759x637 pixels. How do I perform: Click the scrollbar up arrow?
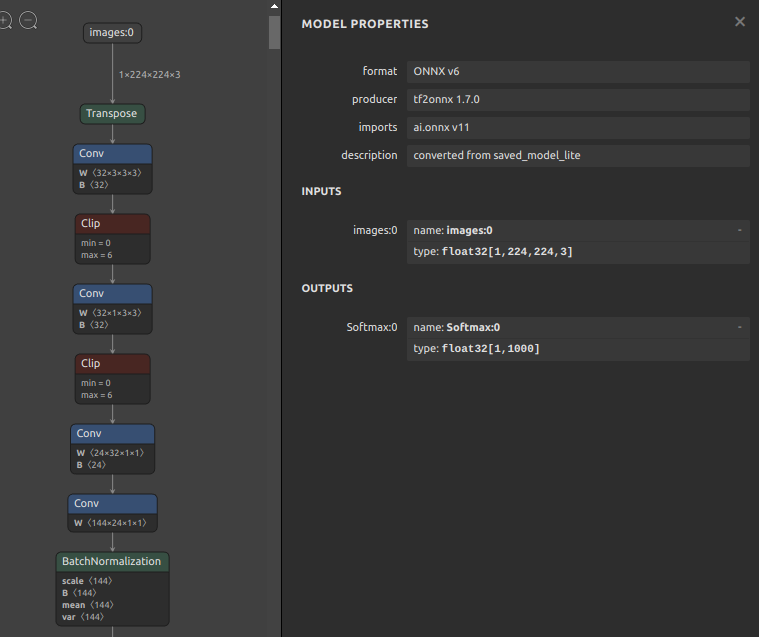pyautogui.click(x=274, y=6)
